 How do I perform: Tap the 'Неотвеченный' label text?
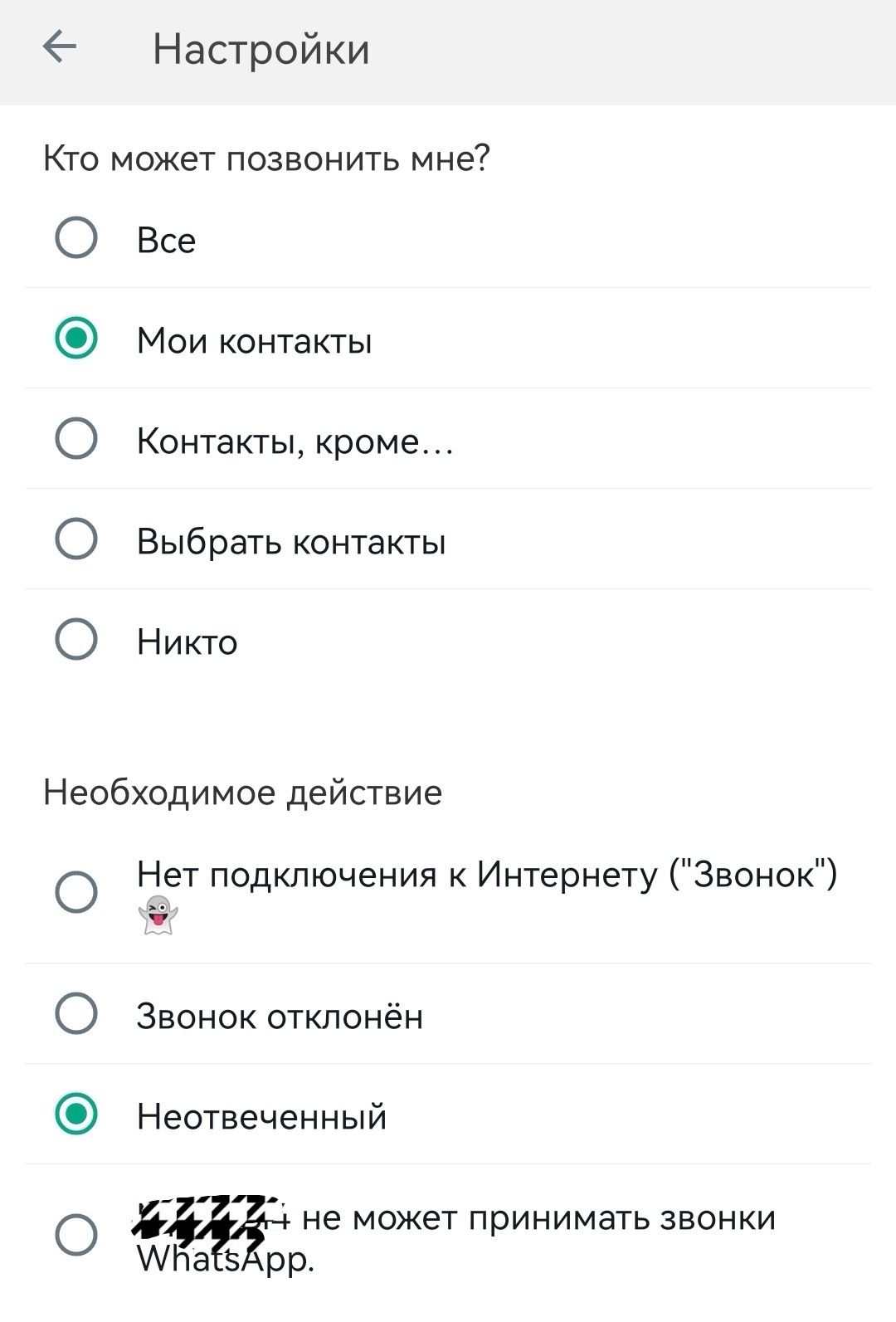[262, 1116]
